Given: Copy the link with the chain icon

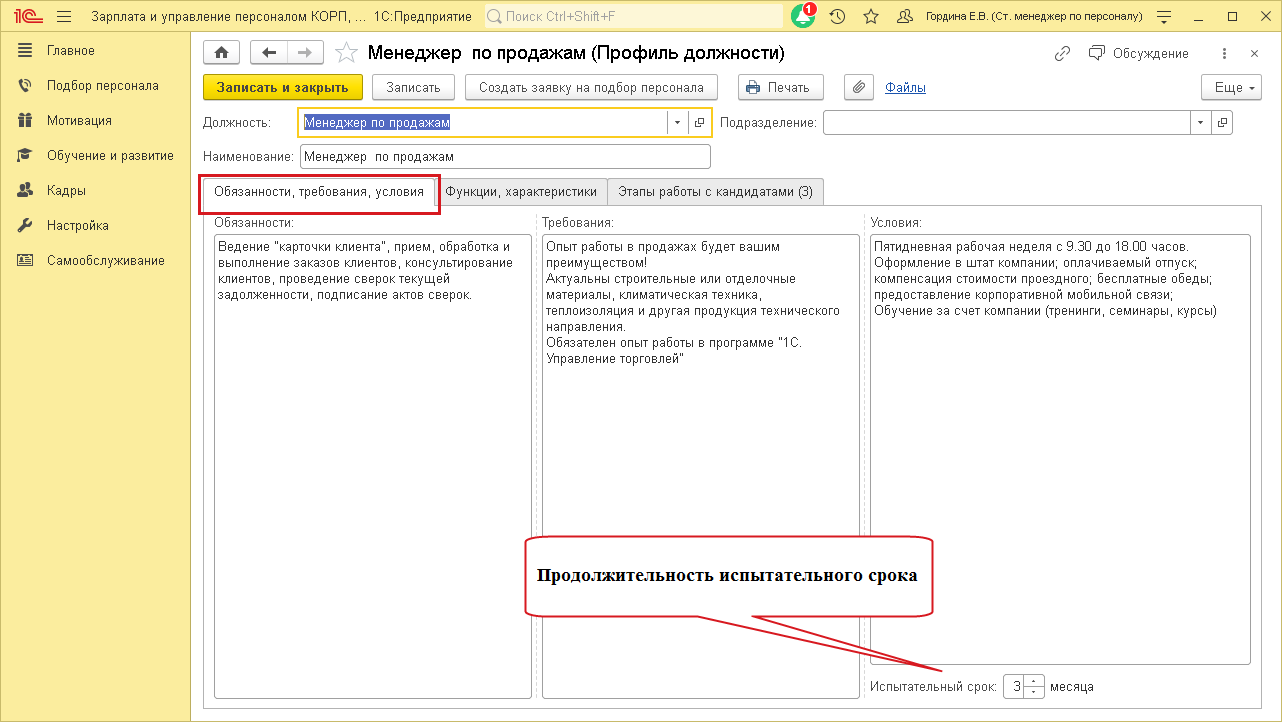Looking at the screenshot, I should pyautogui.click(x=1063, y=53).
